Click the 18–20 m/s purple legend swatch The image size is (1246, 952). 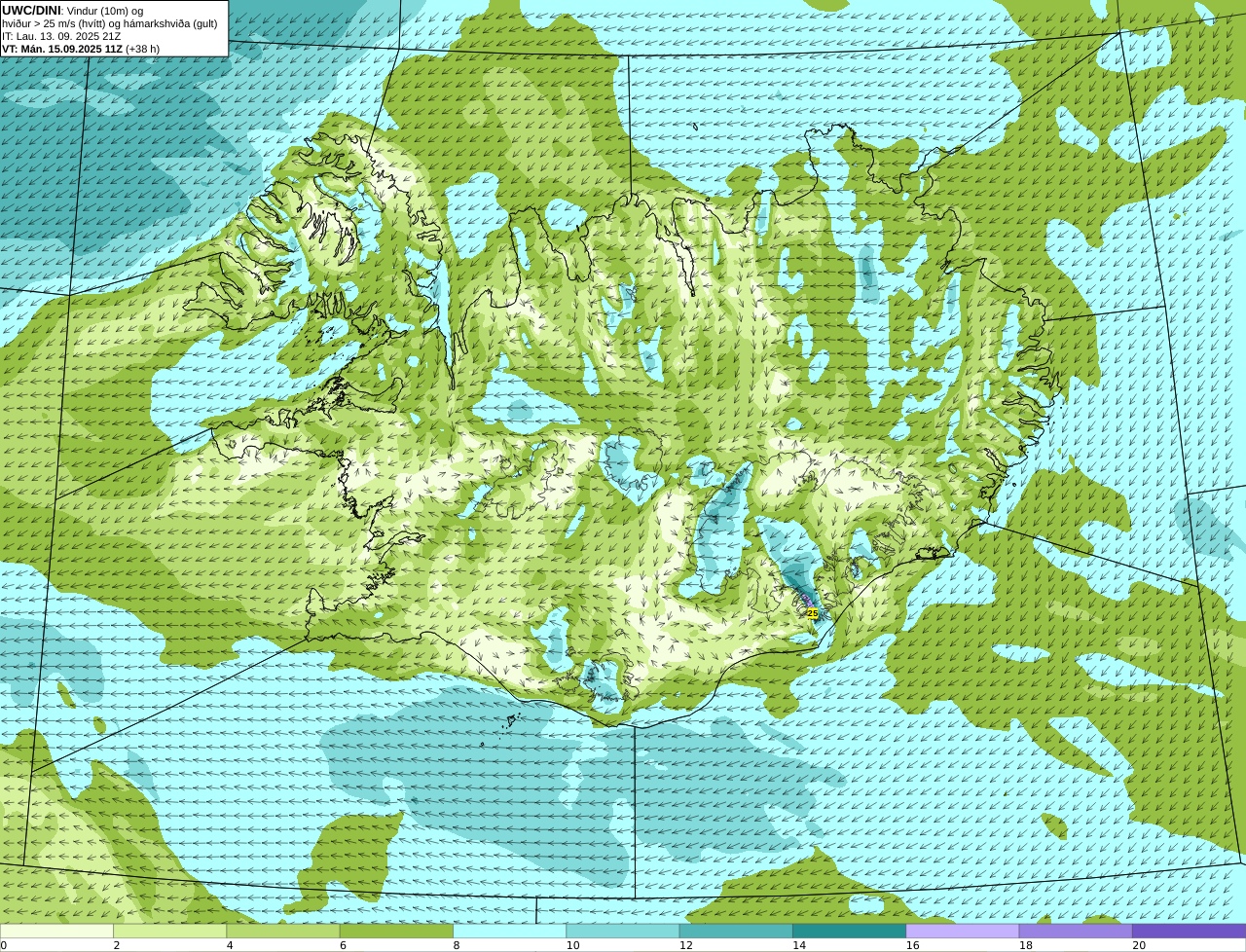1076,931
